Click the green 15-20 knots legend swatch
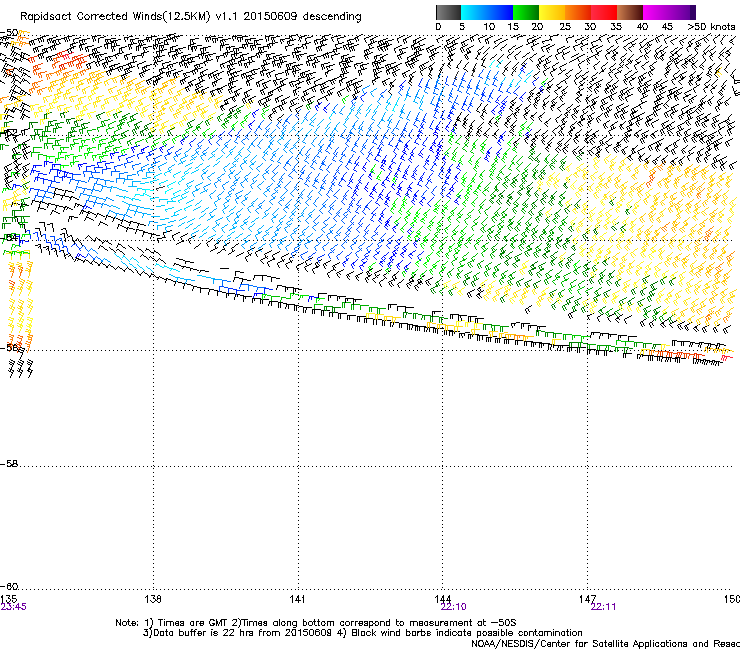 [526, 12]
